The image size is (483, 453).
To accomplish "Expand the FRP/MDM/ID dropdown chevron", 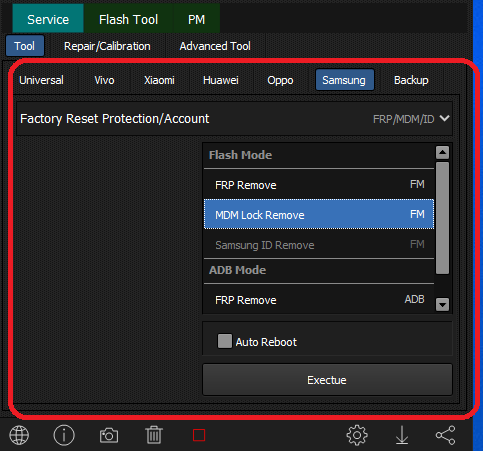I will 445,118.
